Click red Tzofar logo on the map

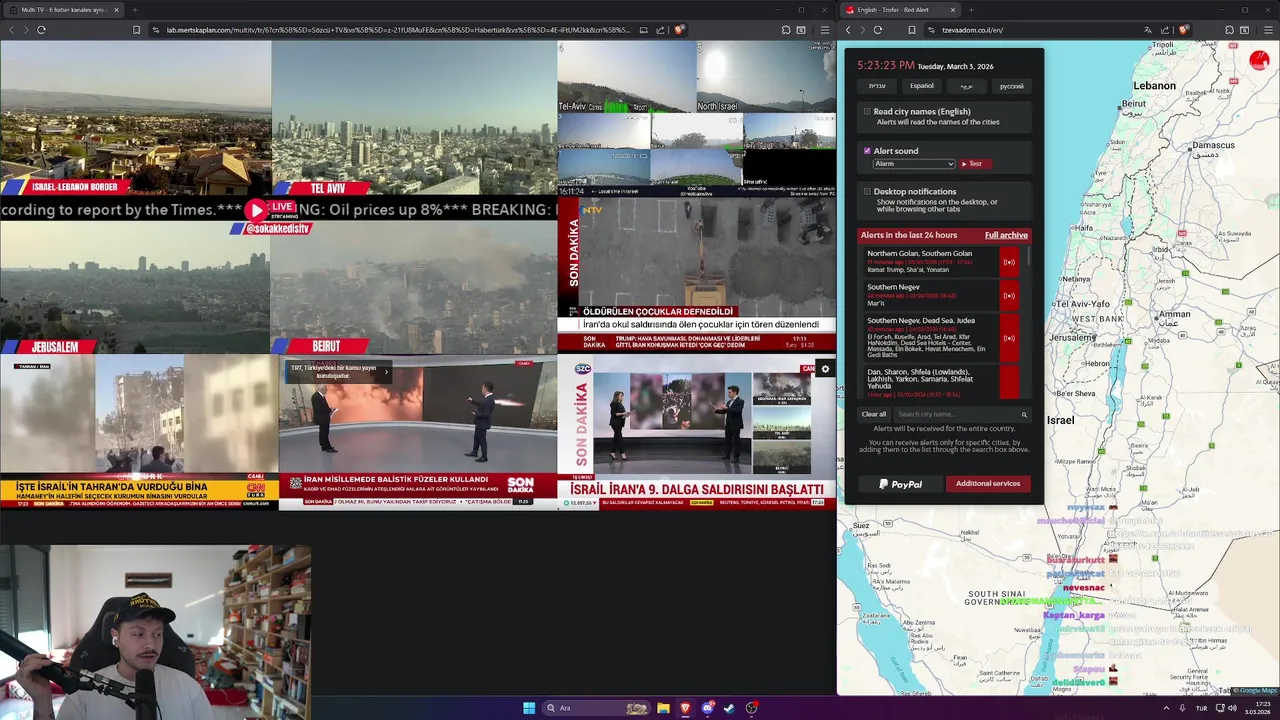[x=1259, y=60]
